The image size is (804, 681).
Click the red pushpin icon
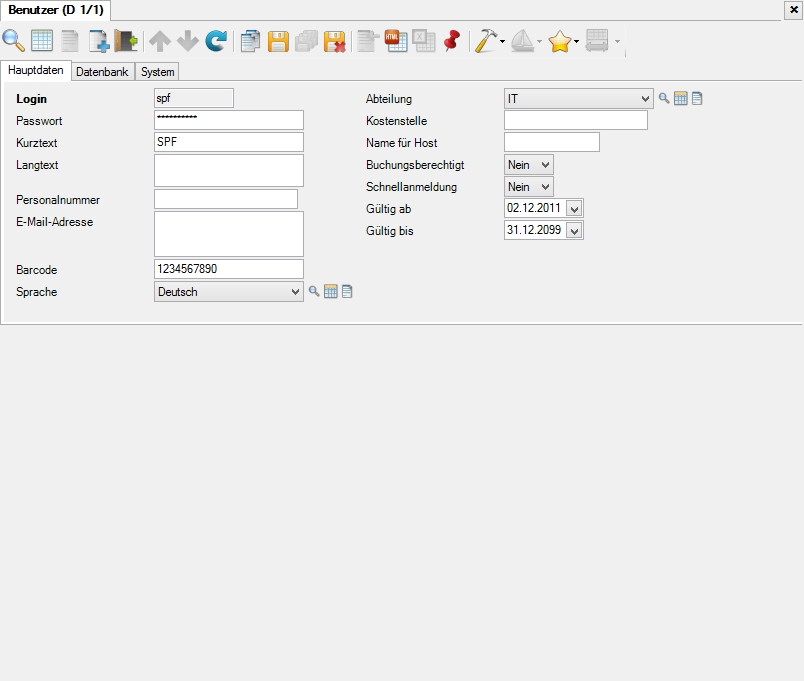point(451,41)
